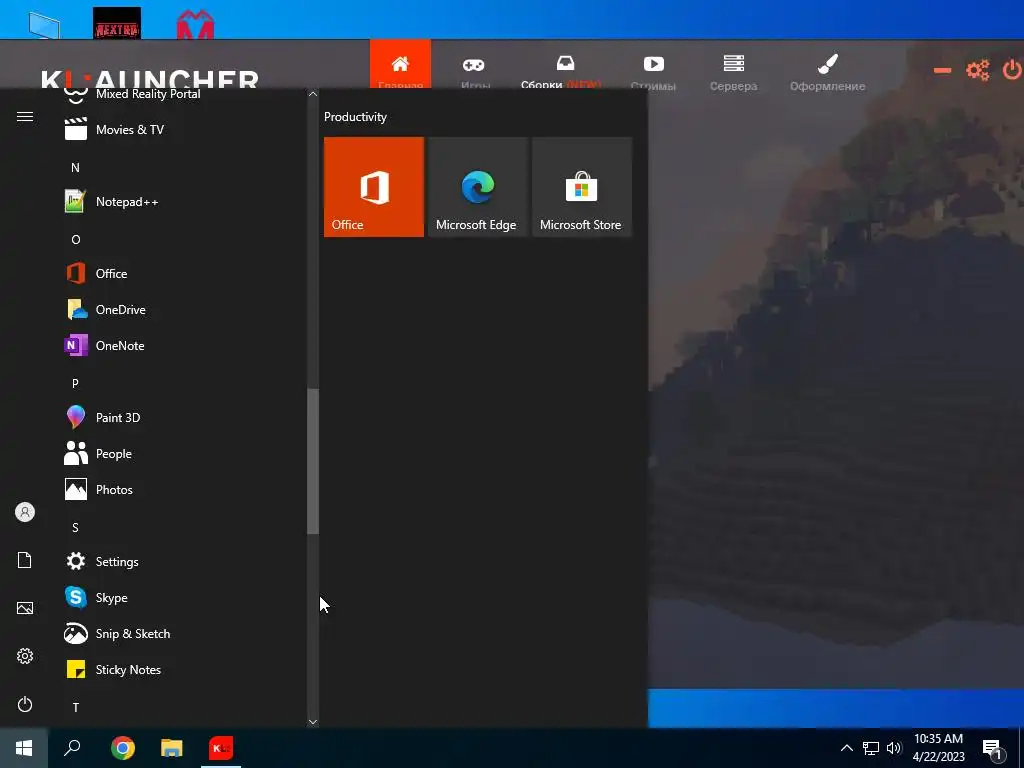Jump to letter N section header

click(75, 168)
